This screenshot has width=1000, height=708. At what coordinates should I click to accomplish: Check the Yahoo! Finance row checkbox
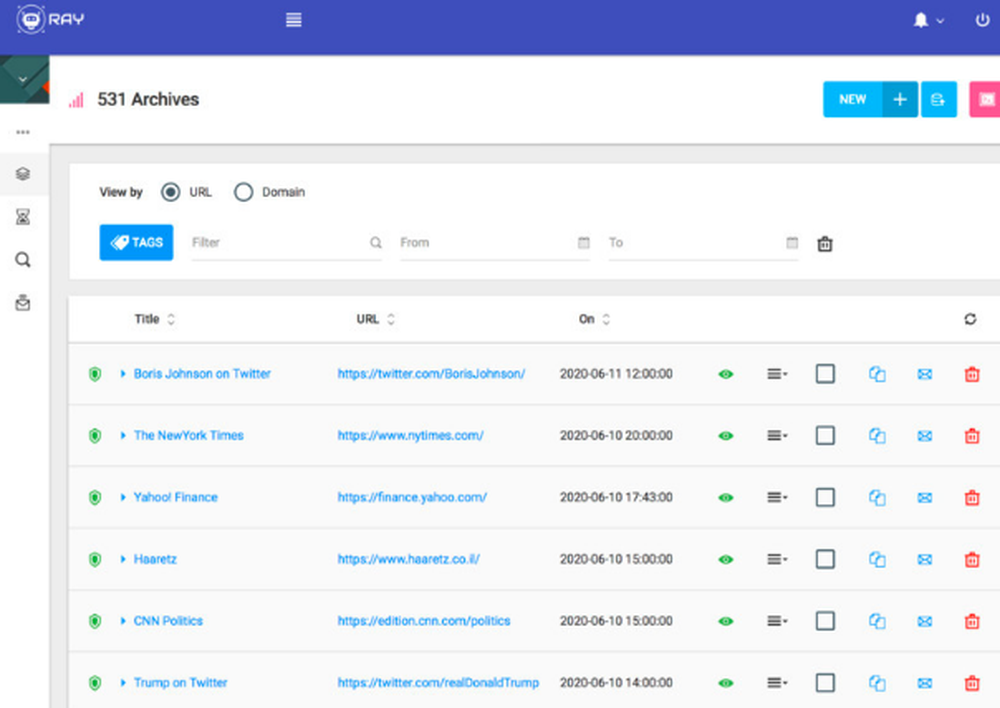[825, 498]
